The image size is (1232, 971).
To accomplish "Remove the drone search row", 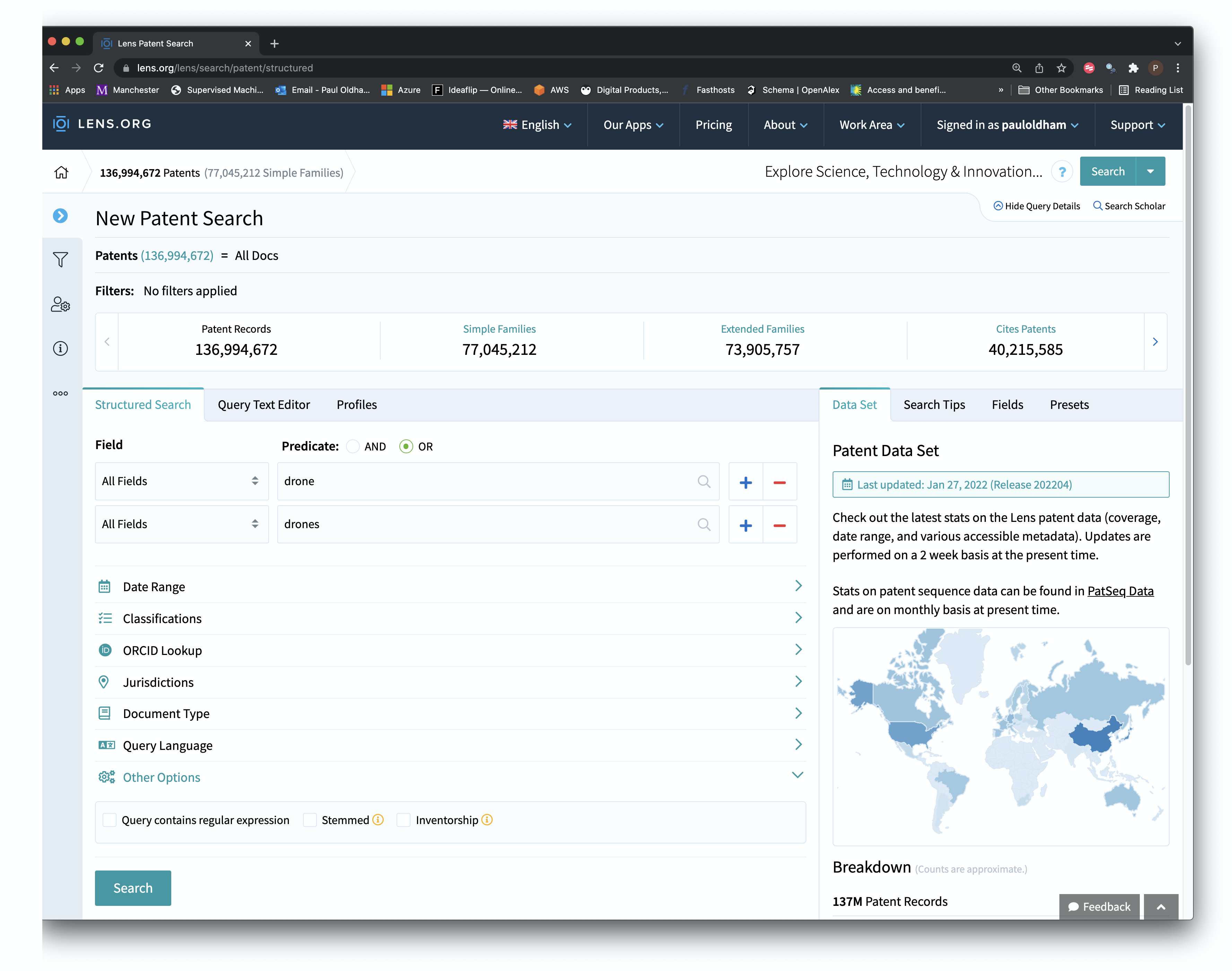I will 780,482.
